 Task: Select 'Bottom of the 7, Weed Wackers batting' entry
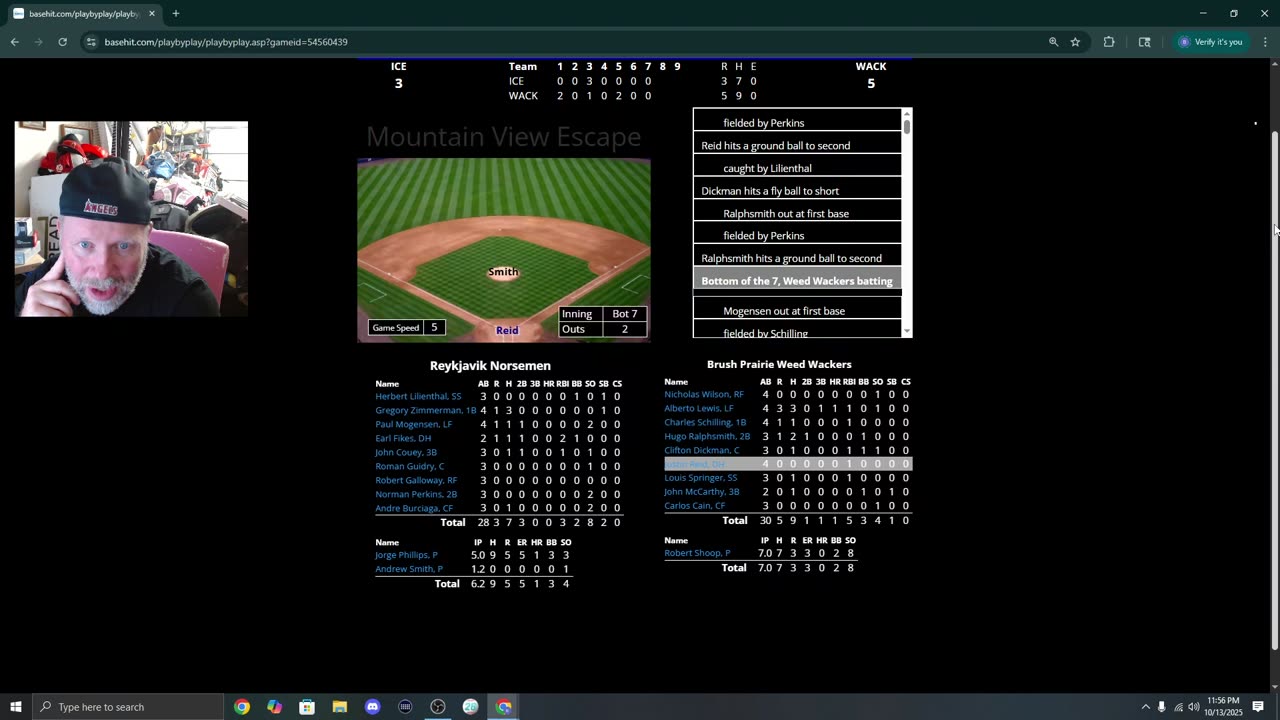pos(797,281)
